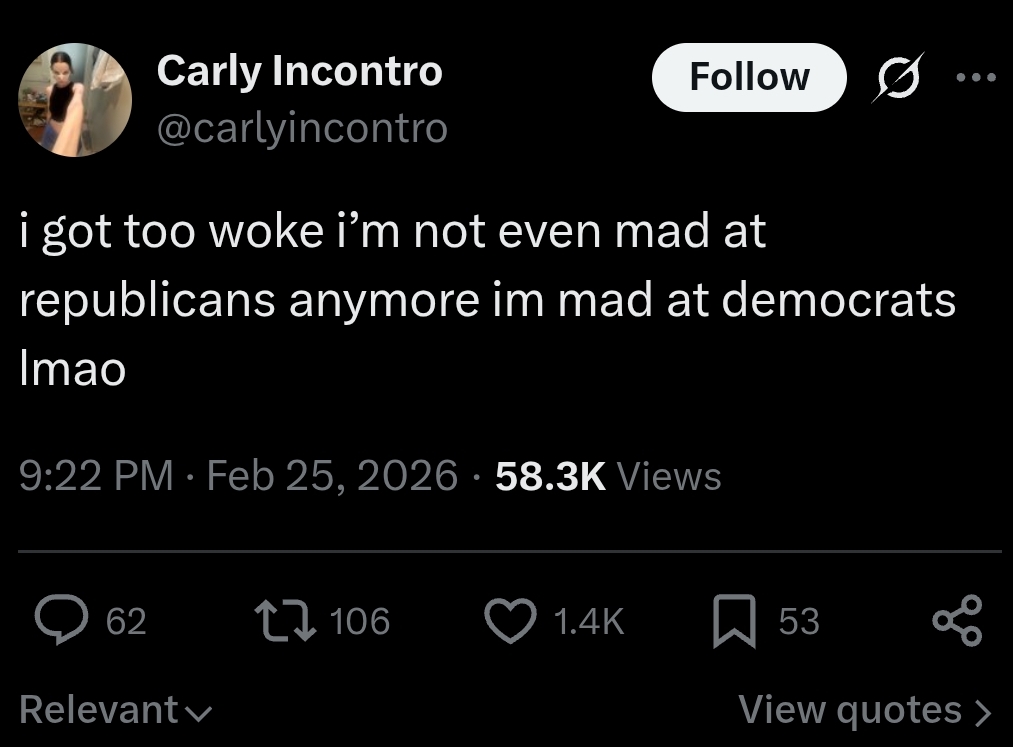Open the @carlyincontro handle link
Screen dimensions: 1013x747
[302, 128]
